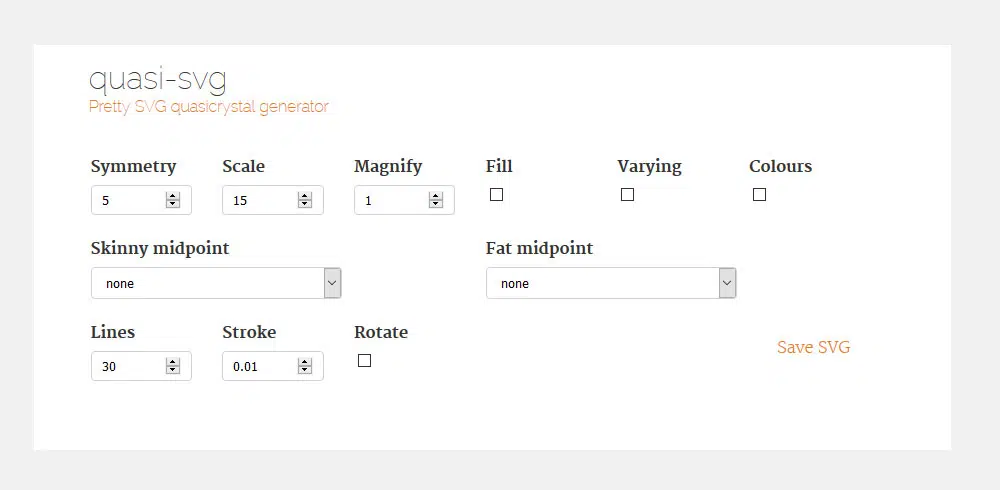Decrement the Scale spinner down arrow
Viewport: 1000px width, 490px height.
coord(304,204)
